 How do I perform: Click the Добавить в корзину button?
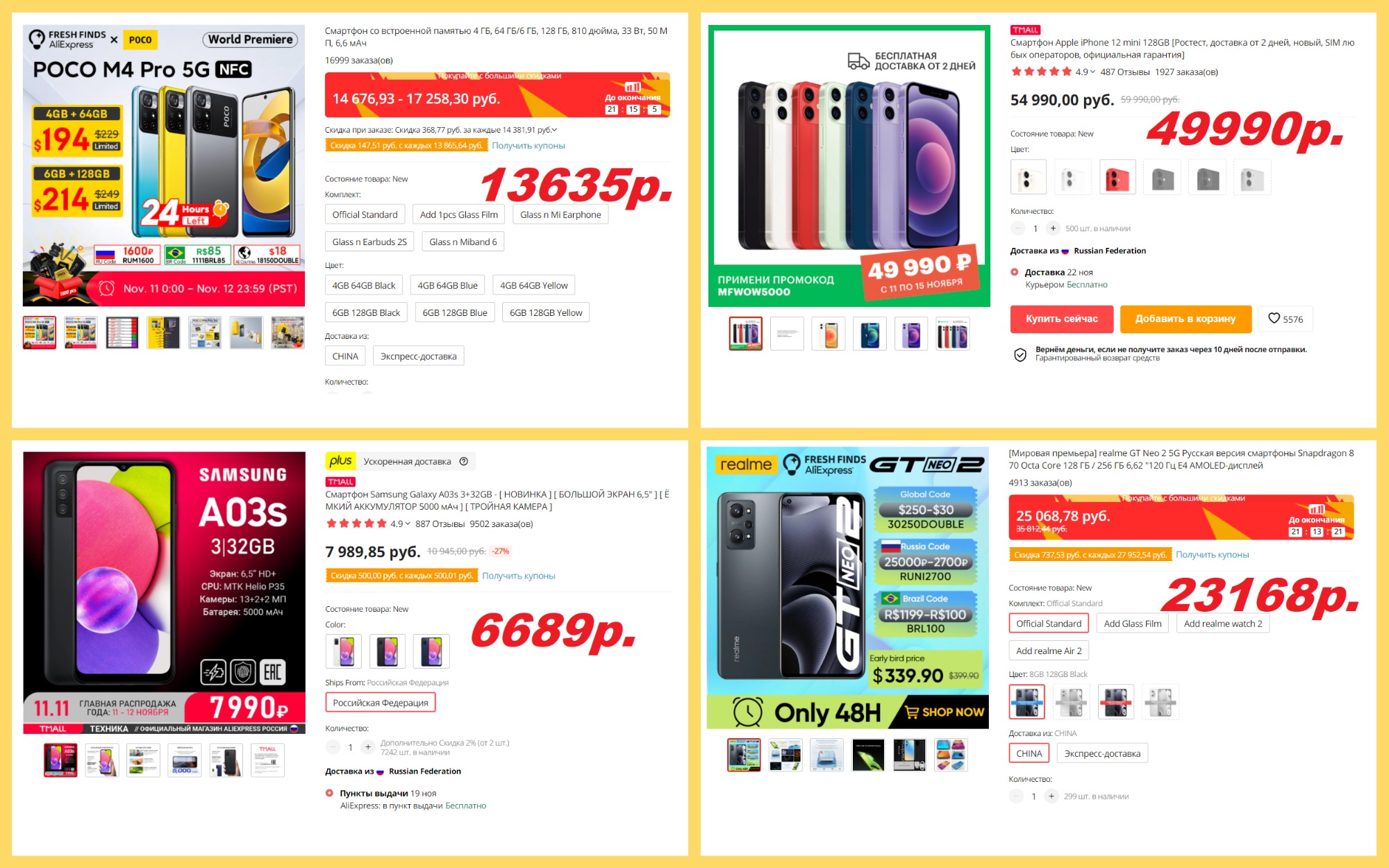(x=1186, y=319)
